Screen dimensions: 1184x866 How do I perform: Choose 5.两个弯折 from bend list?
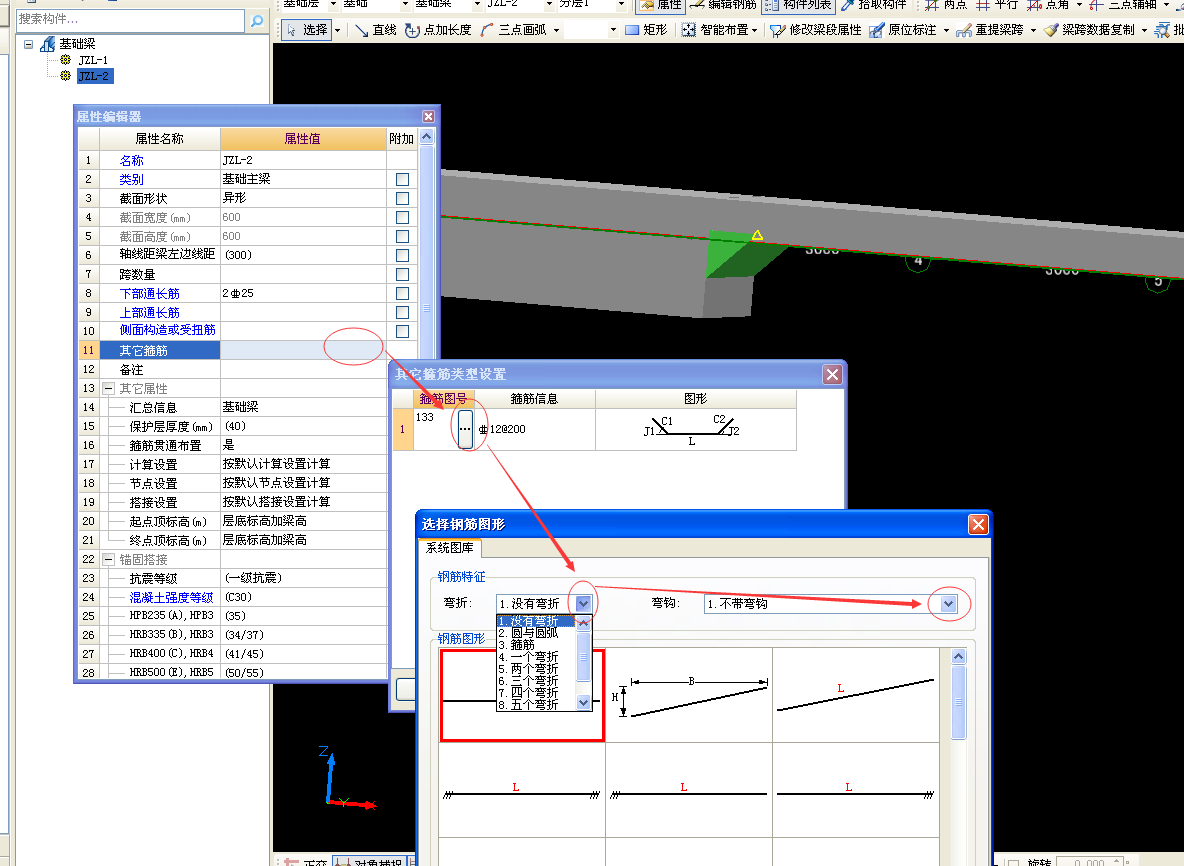[536, 669]
